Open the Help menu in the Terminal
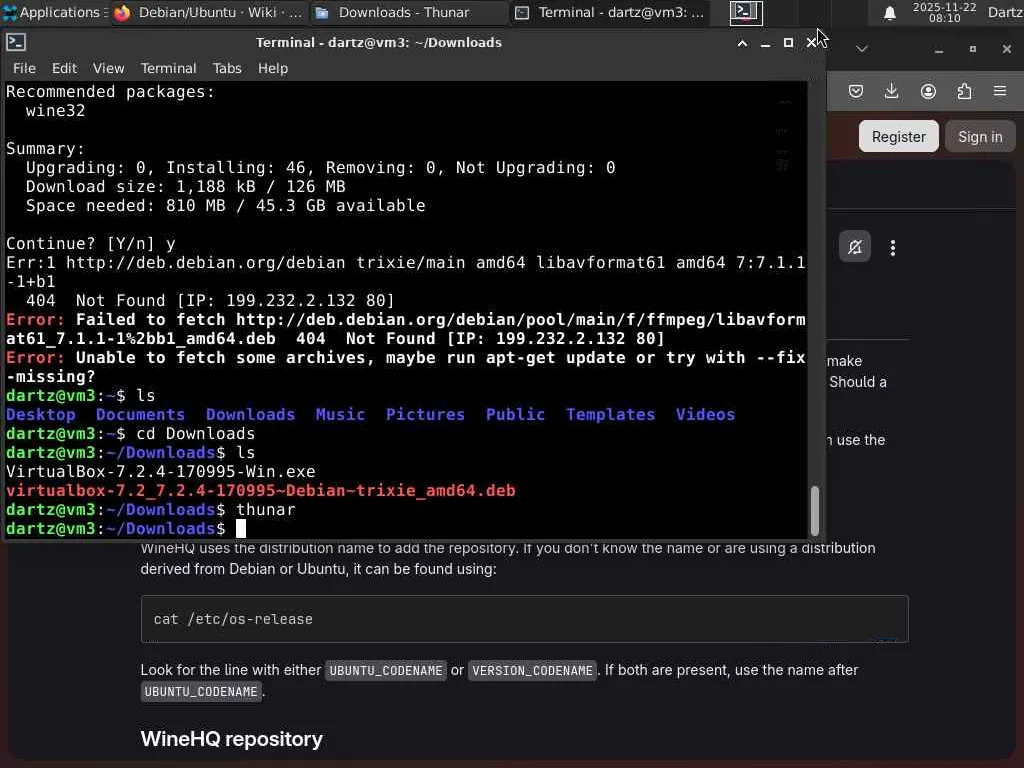Image resolution: width=1024 pixels, height=768 pixels. coord(272,68)
